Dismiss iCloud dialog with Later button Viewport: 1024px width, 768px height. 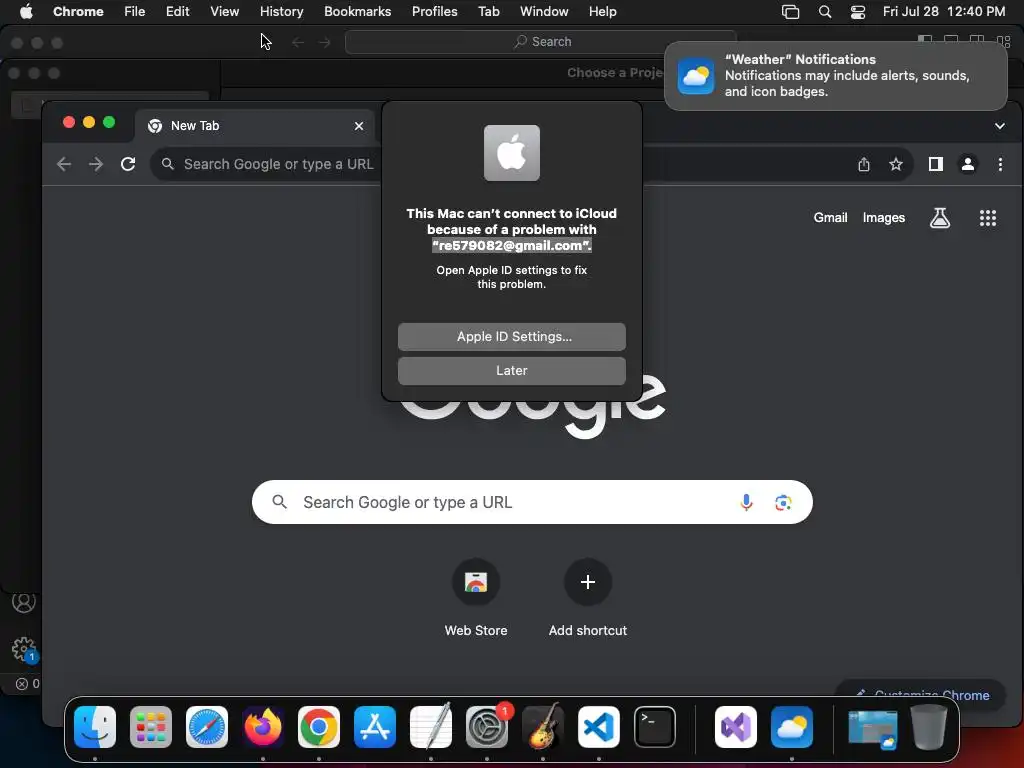(x=511, y=370)
